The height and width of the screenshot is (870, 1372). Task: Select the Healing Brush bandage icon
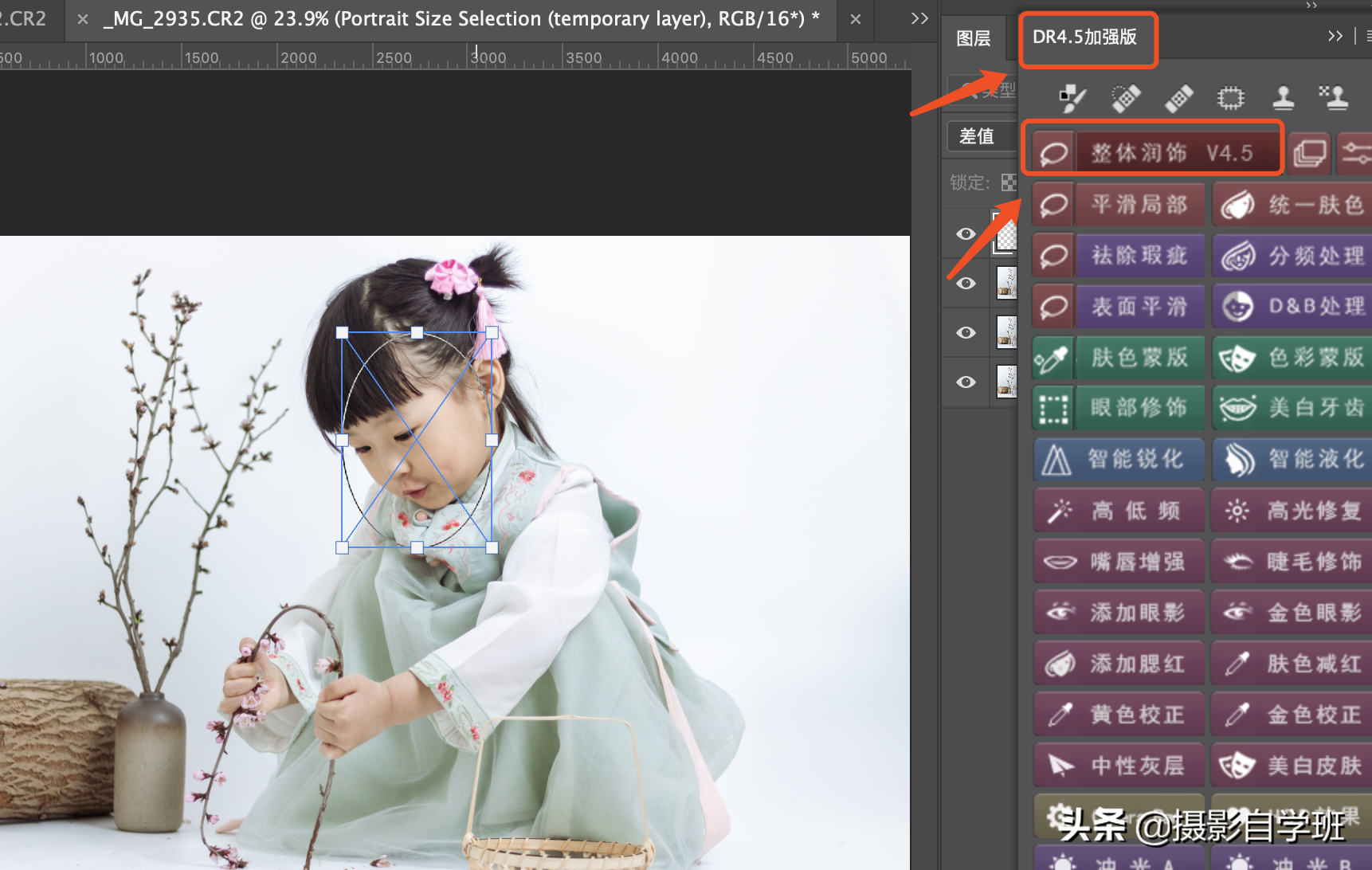coord(1178,98)
